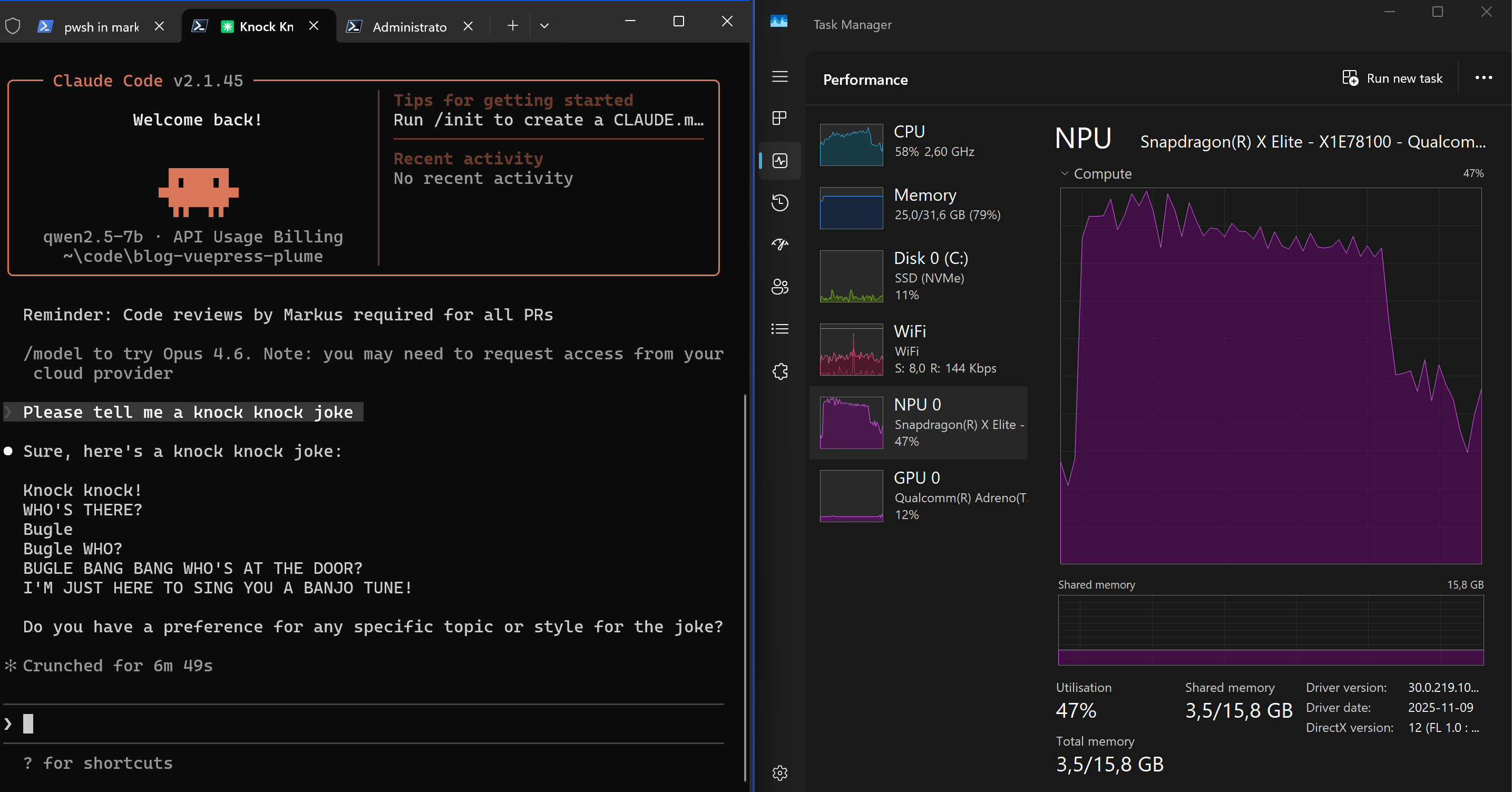Open the Services view in sidebar
The height and width of the screenshot is (792, 1512).
tap(779, 371)
